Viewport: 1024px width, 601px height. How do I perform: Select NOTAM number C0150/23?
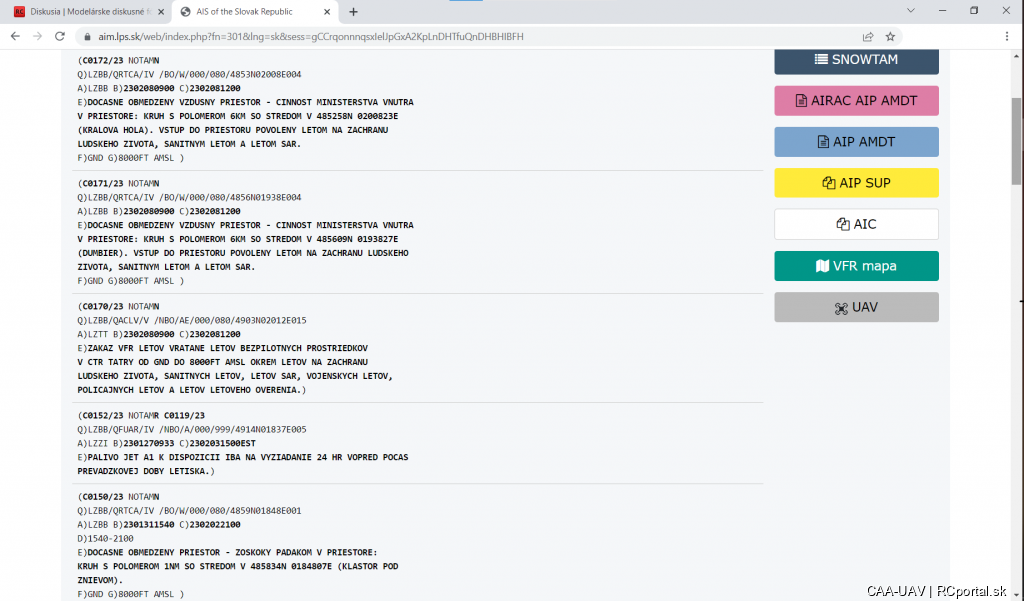pos(103,497)
